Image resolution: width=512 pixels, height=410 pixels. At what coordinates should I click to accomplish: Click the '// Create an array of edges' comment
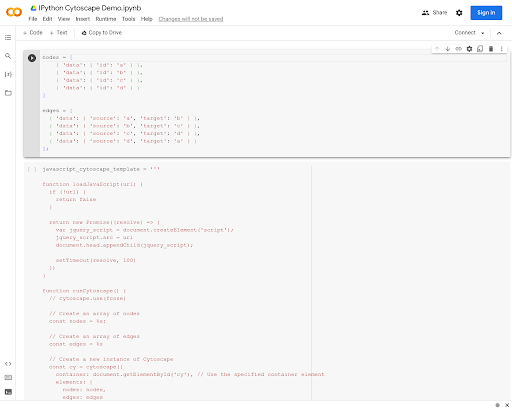click(94, 337)
